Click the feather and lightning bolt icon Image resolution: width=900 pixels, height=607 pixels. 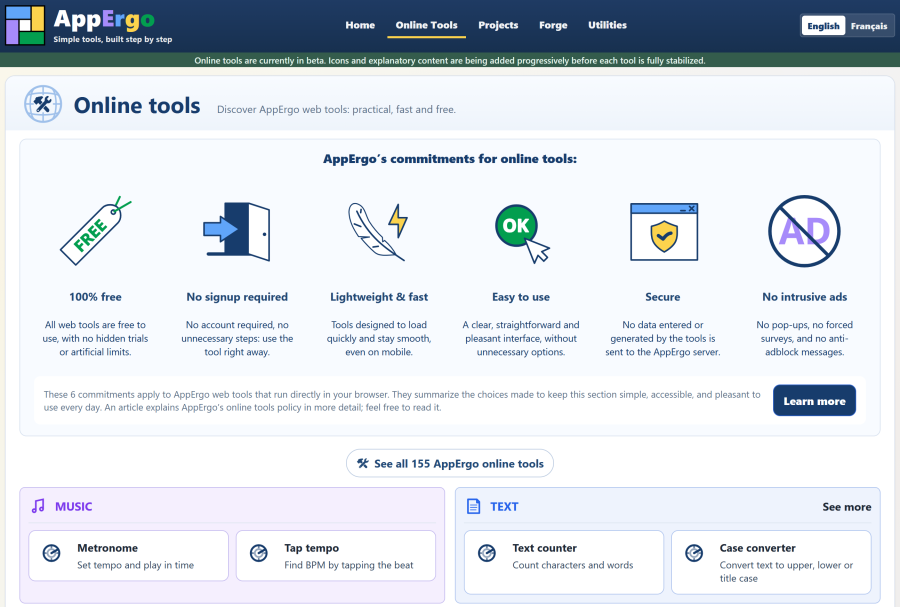(378, 231)
